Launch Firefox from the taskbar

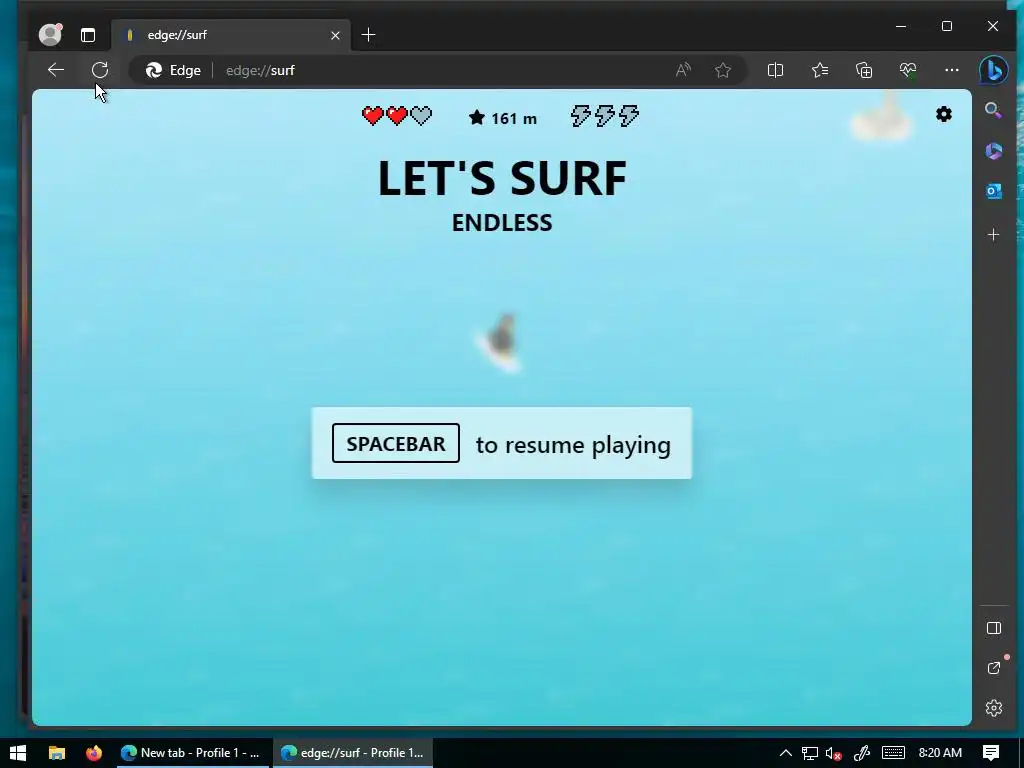tap(93, 753)
